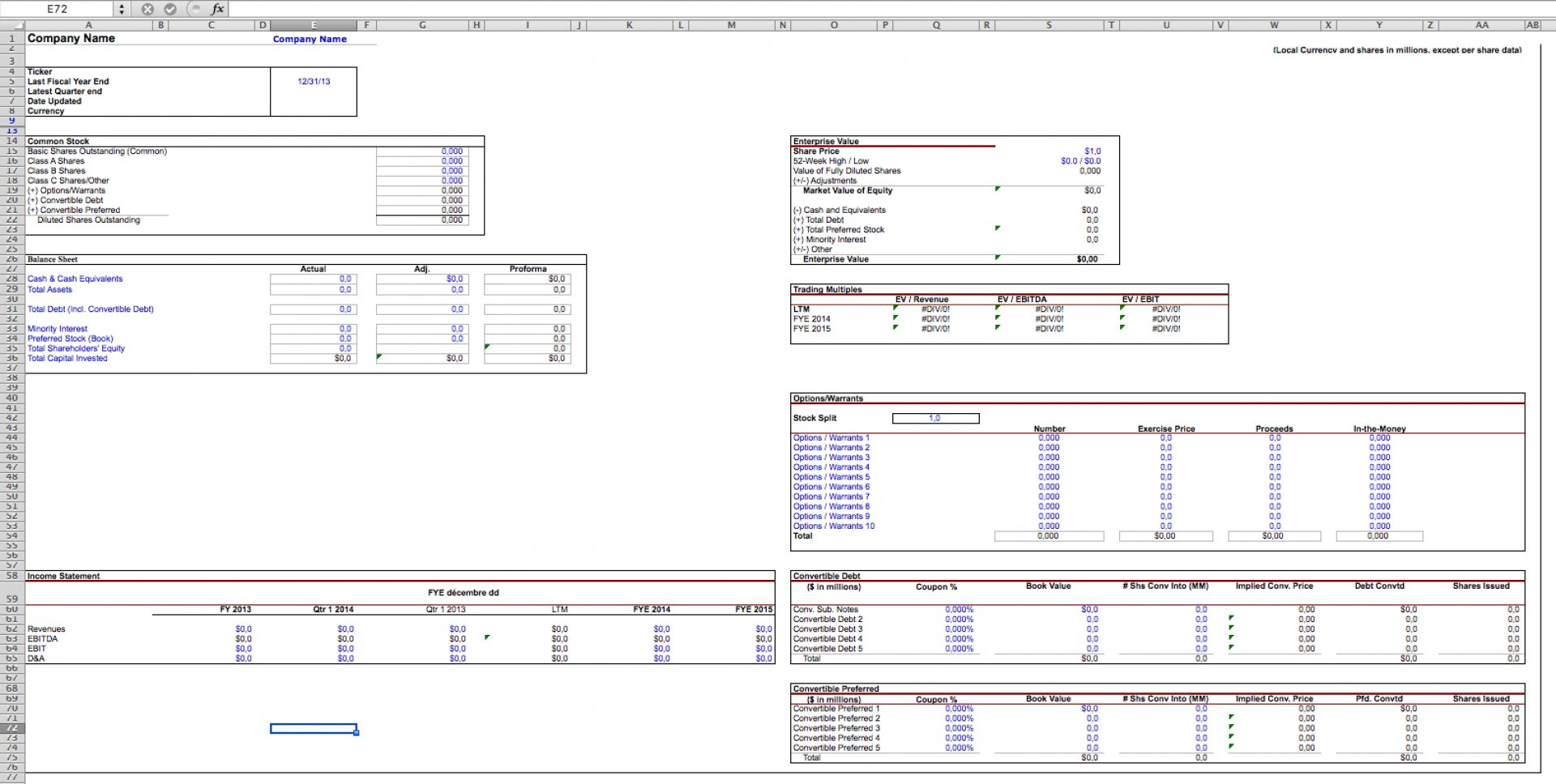Click the confirm entry checkmark icon

tap(170, 9)
